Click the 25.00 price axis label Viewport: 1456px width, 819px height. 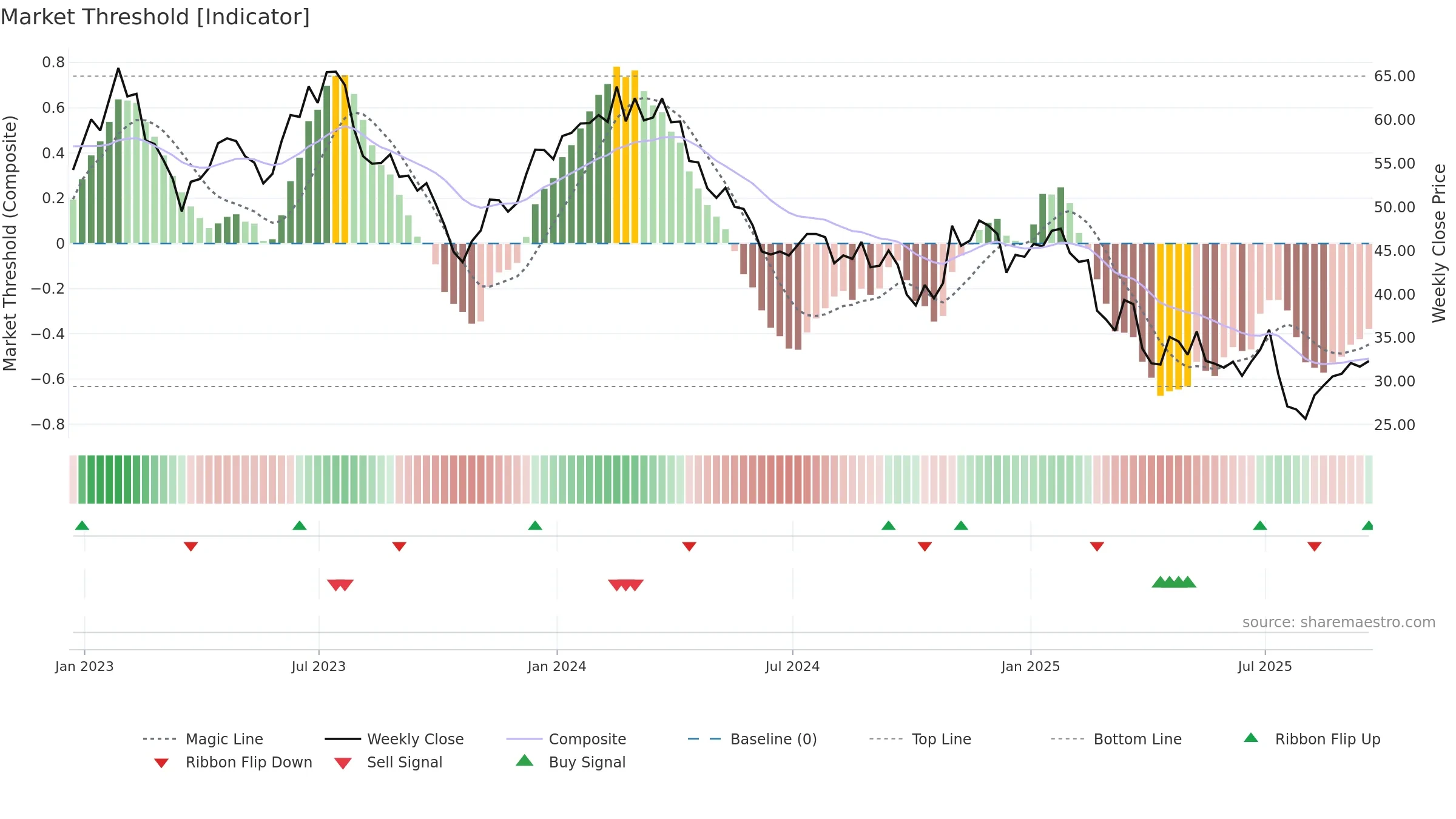pos(1395,425)
